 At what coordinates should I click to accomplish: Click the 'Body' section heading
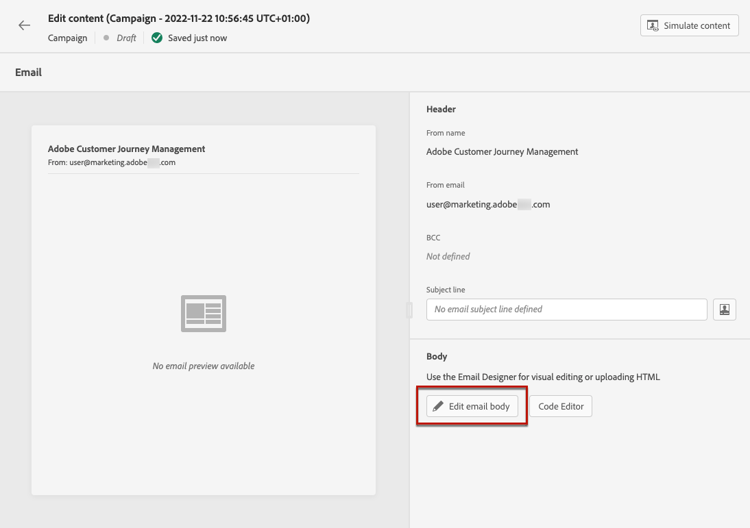(x=436, y=356)
